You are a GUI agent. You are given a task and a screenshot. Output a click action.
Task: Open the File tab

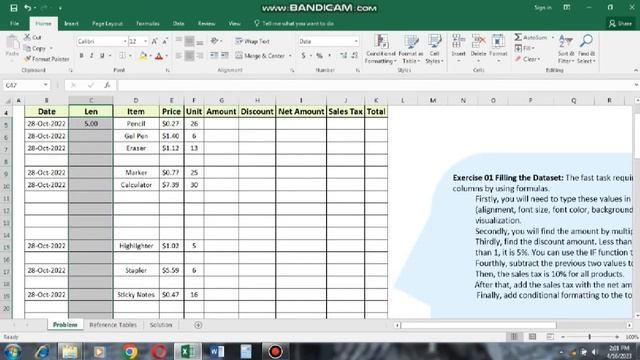point(14,24)
